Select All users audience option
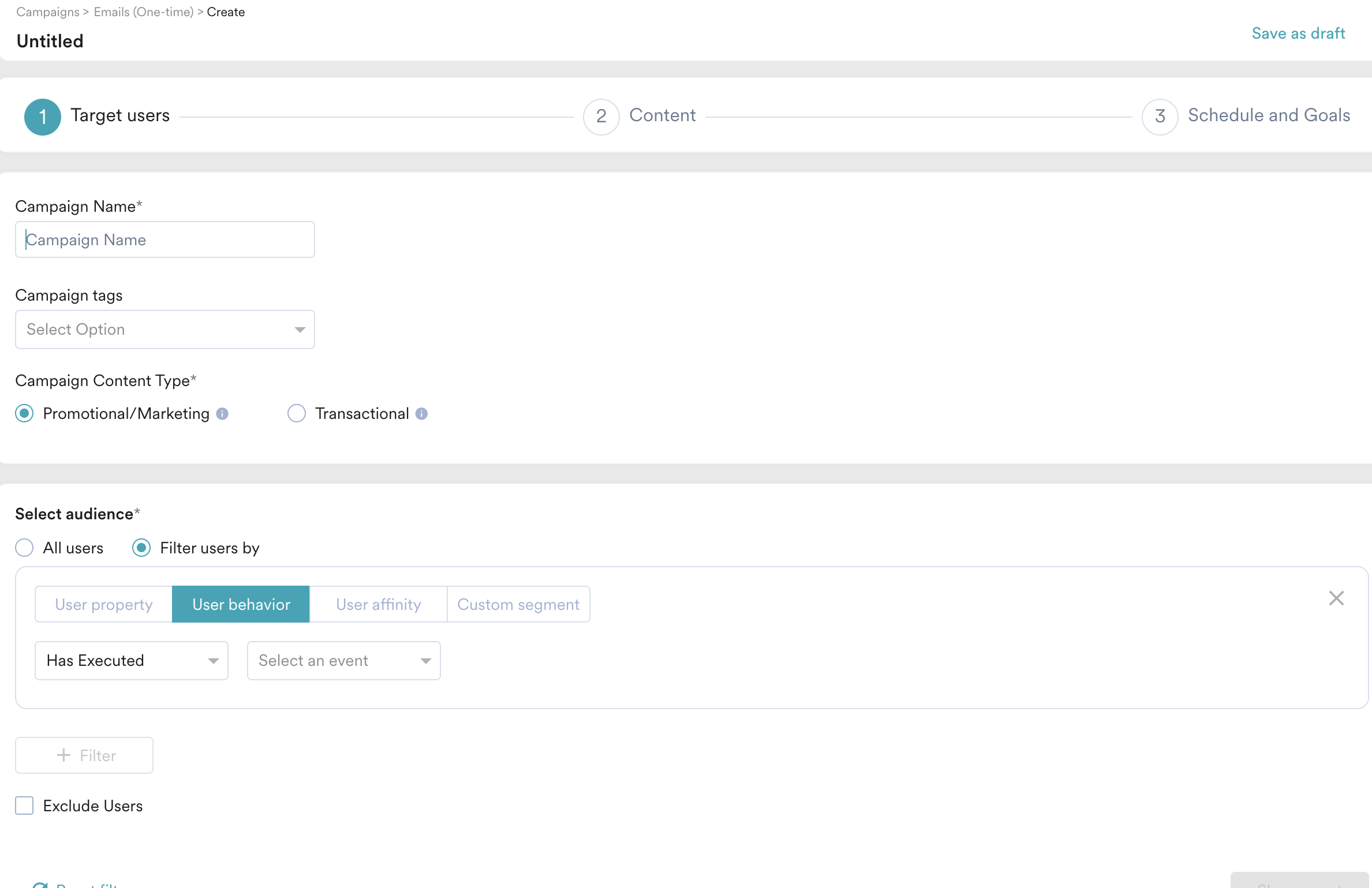Viewport: 1372px width, 888px height. click(24, 548)
